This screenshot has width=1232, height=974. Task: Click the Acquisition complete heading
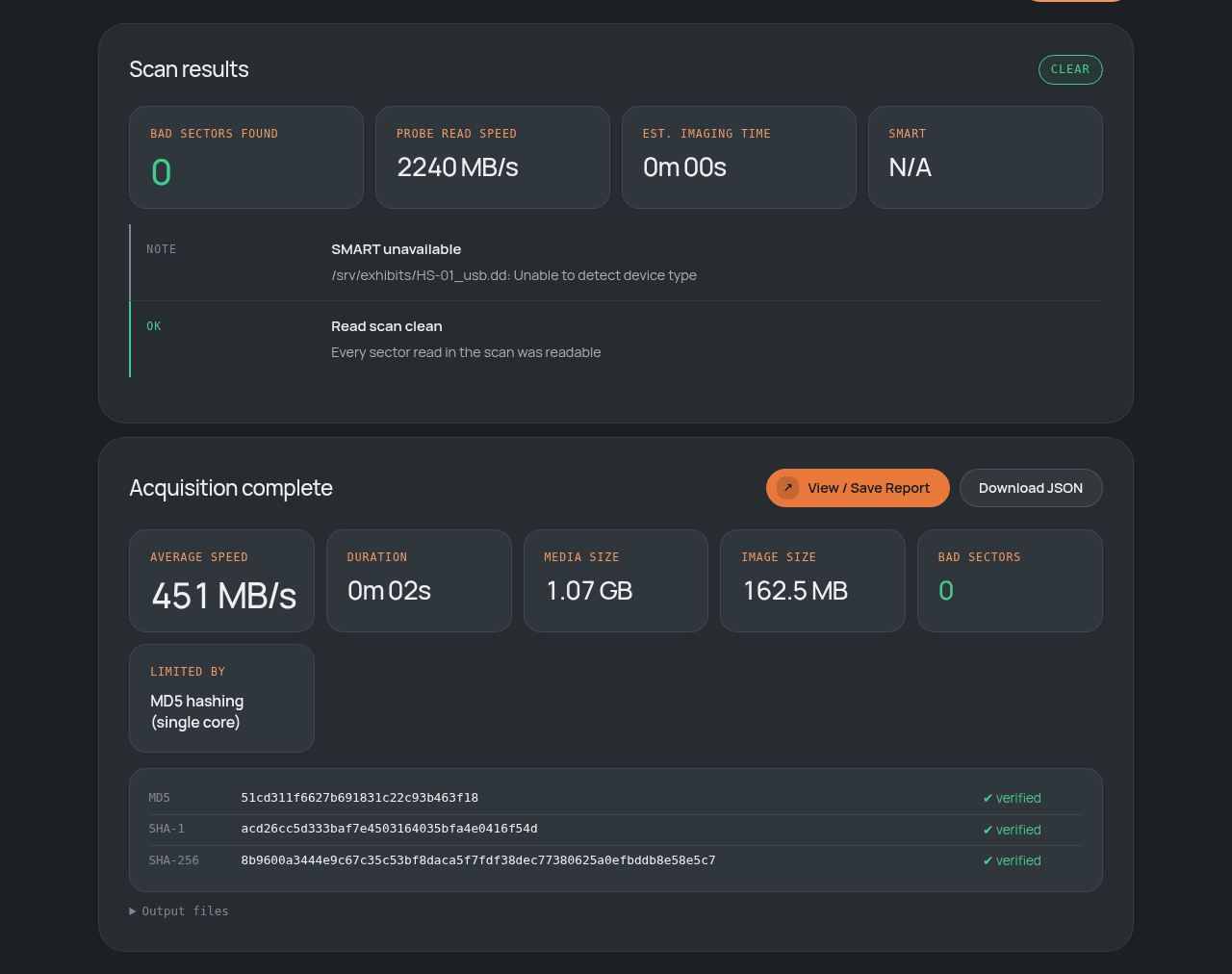[231, 488]
